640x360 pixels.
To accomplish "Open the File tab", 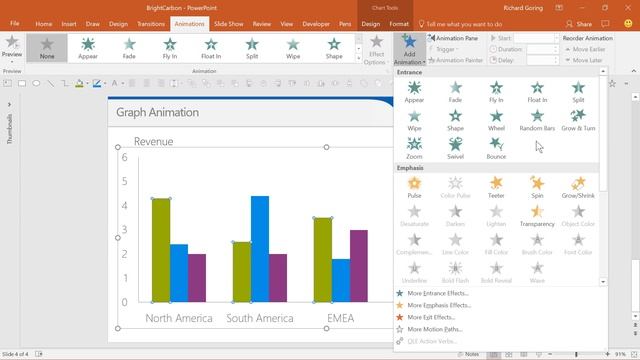I will pos(15,24).
